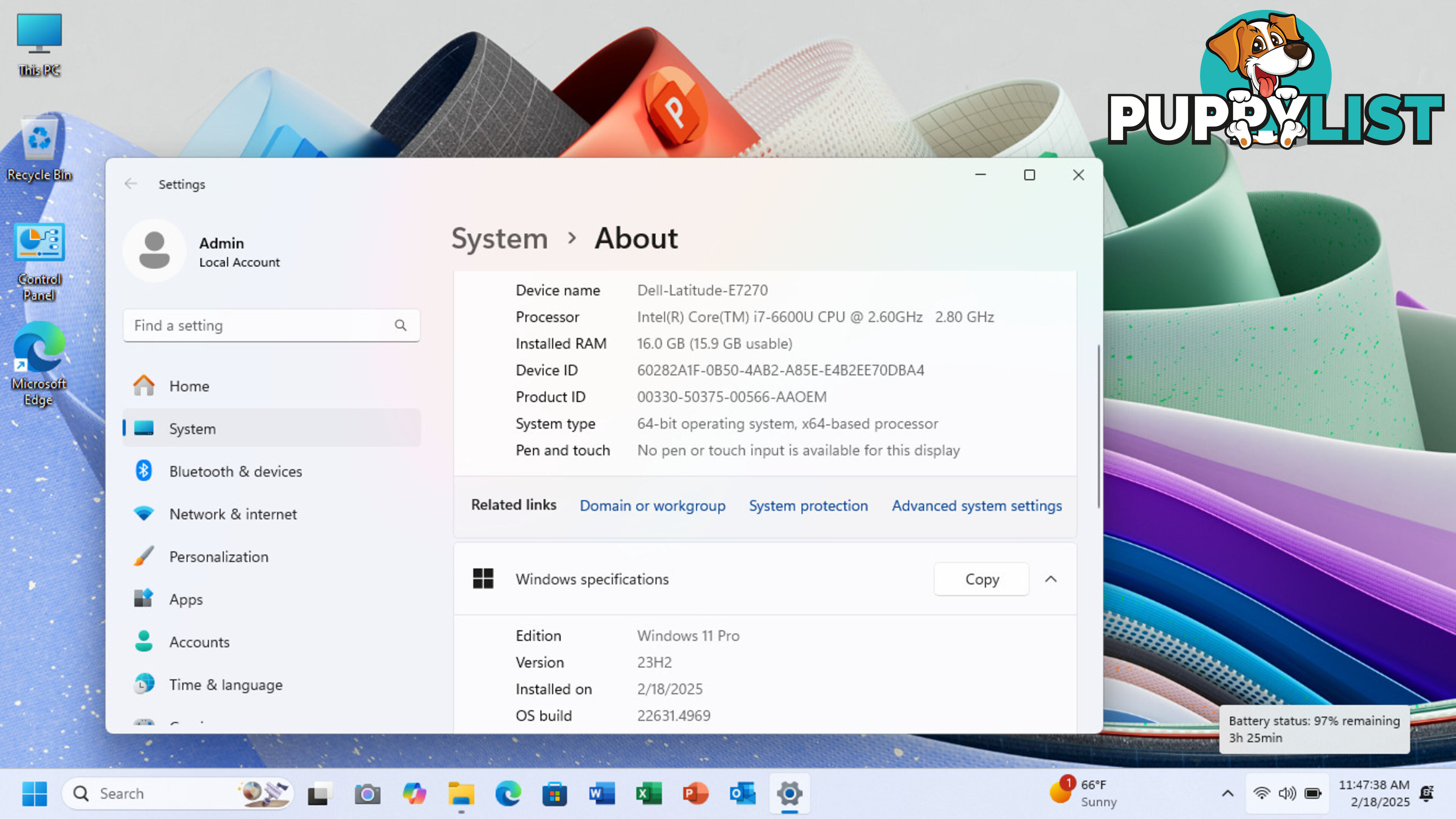The image size is (1456, 819).
Task: Click the Windows specifications logo icon
Action: click(x=483, y=578)
